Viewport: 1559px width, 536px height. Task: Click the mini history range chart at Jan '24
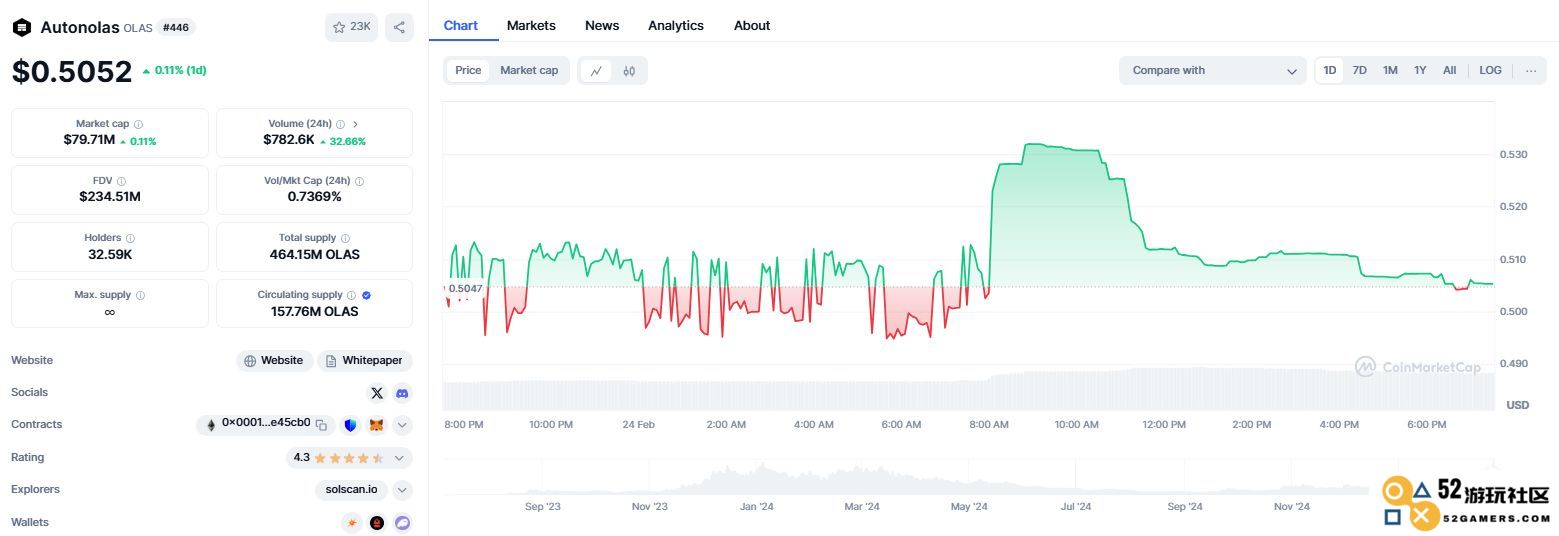point(757,507)
